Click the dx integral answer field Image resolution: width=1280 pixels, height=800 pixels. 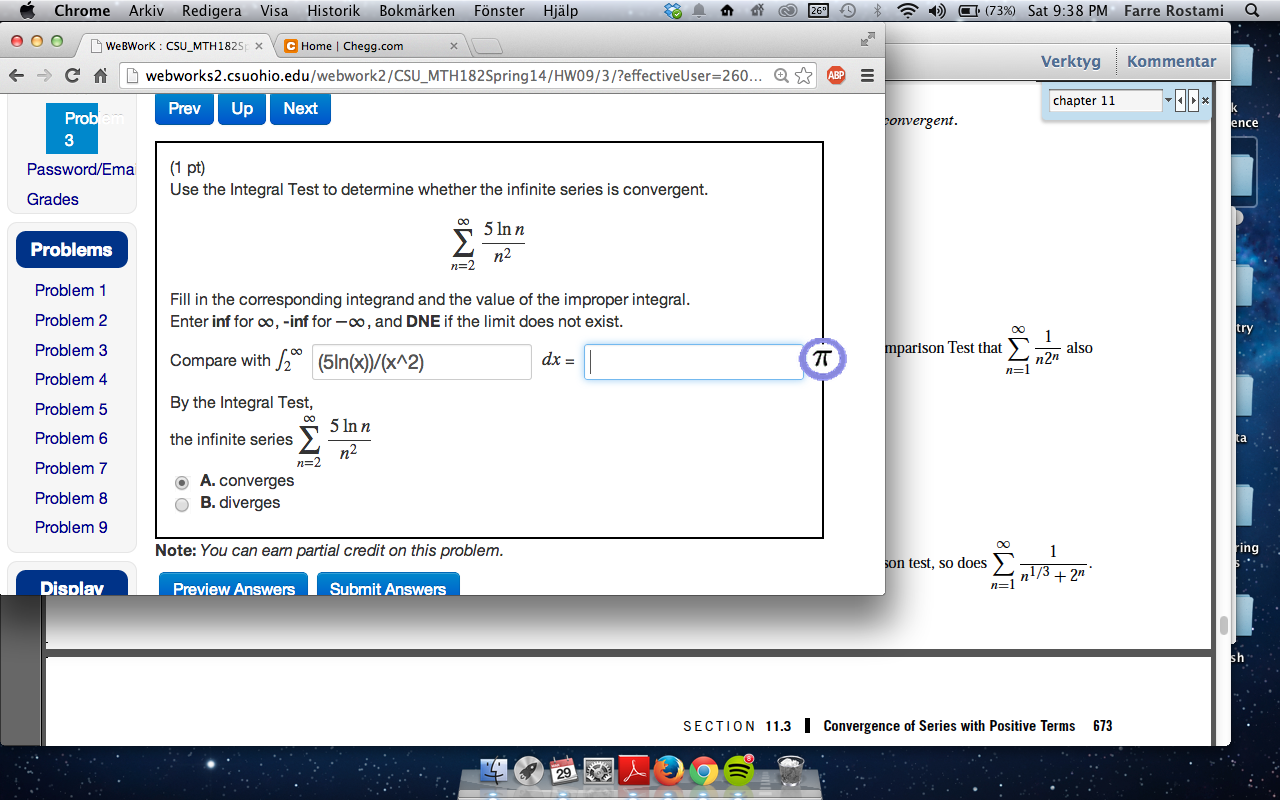click(693, 362)
